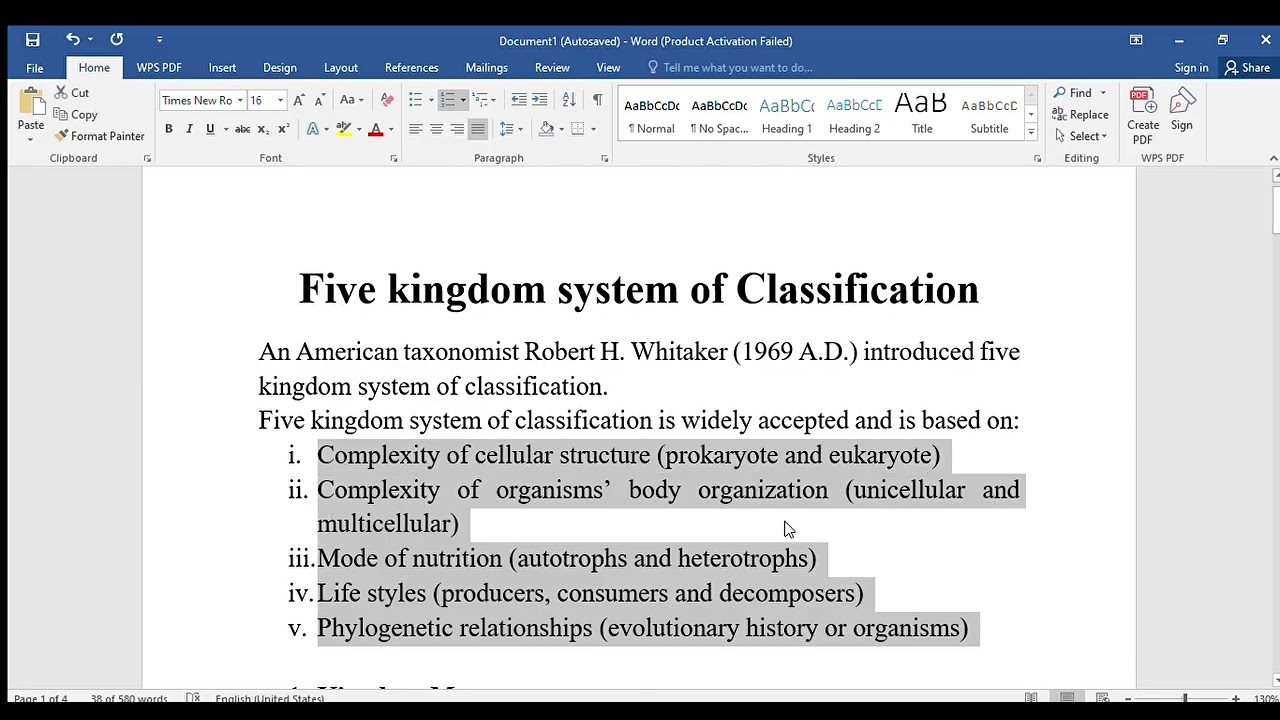Image resolution: width=1280 pixels, height=720 pixels.
Task: Share the document
Action: [1247, 68]
